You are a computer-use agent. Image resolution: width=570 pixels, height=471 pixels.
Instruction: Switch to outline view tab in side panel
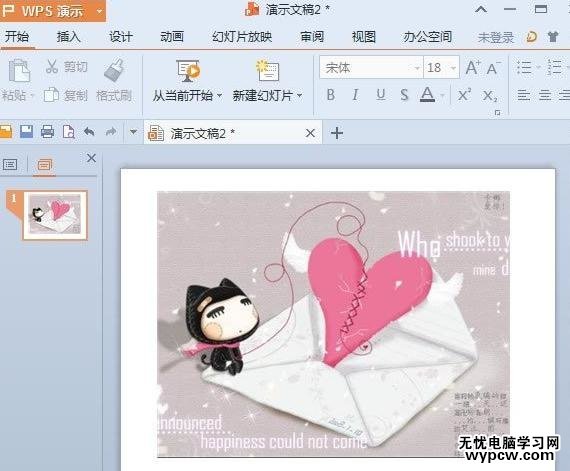coord(10,165)
